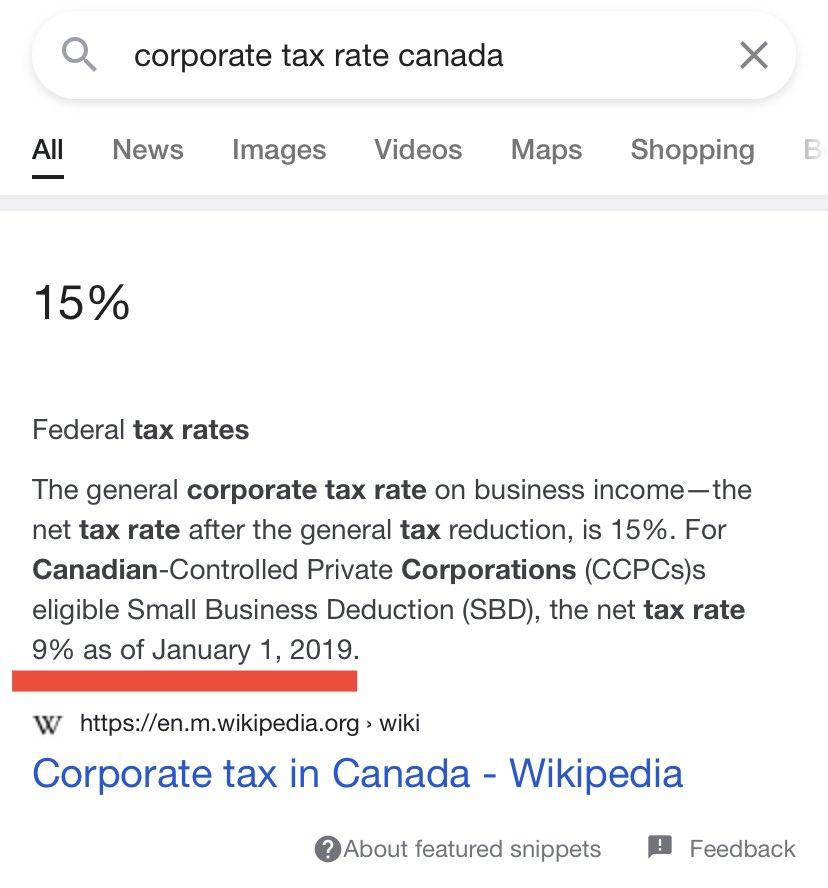Click the featured snippet paragraph text
The width and height of the screenshot is (828, 888).
point(392,570)
